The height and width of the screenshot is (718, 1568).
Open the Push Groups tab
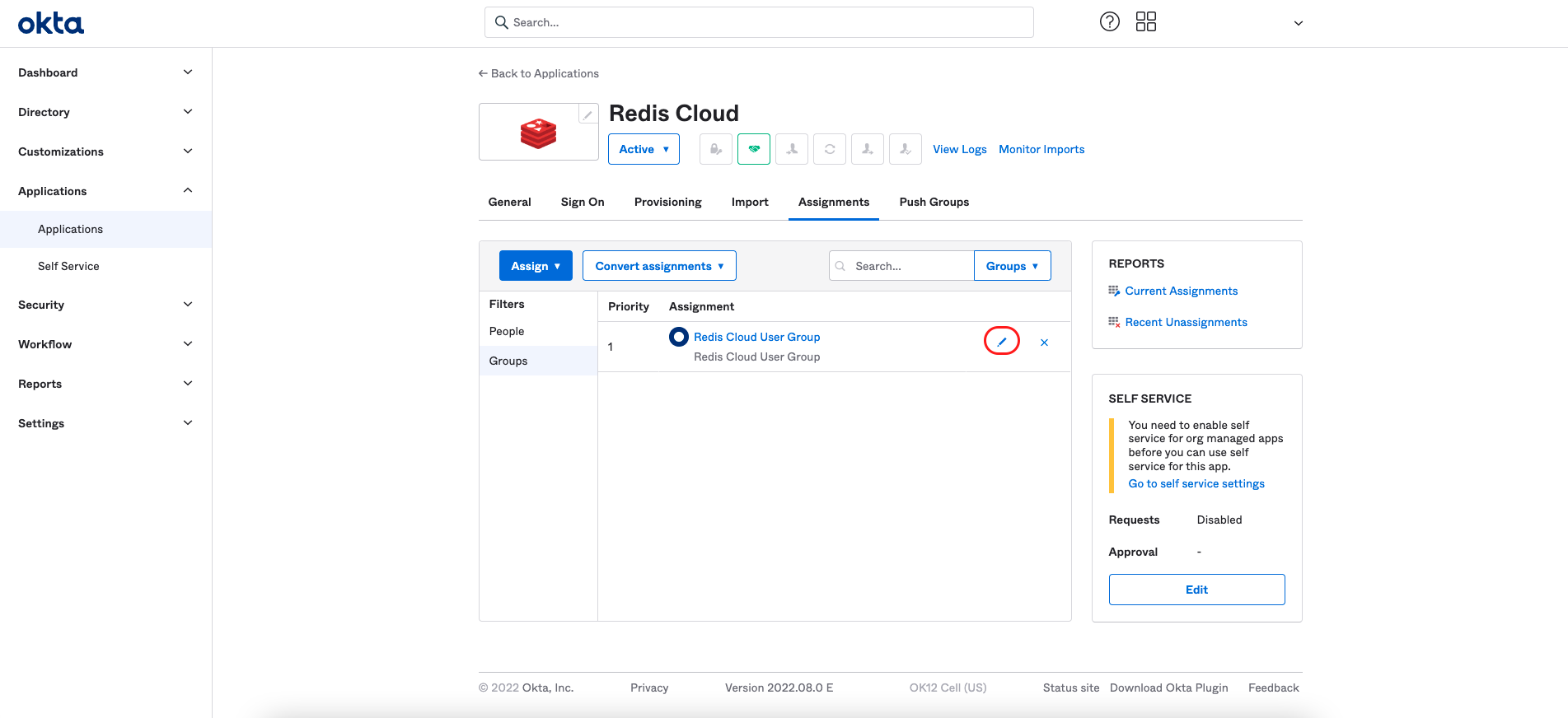pos(934,202)
